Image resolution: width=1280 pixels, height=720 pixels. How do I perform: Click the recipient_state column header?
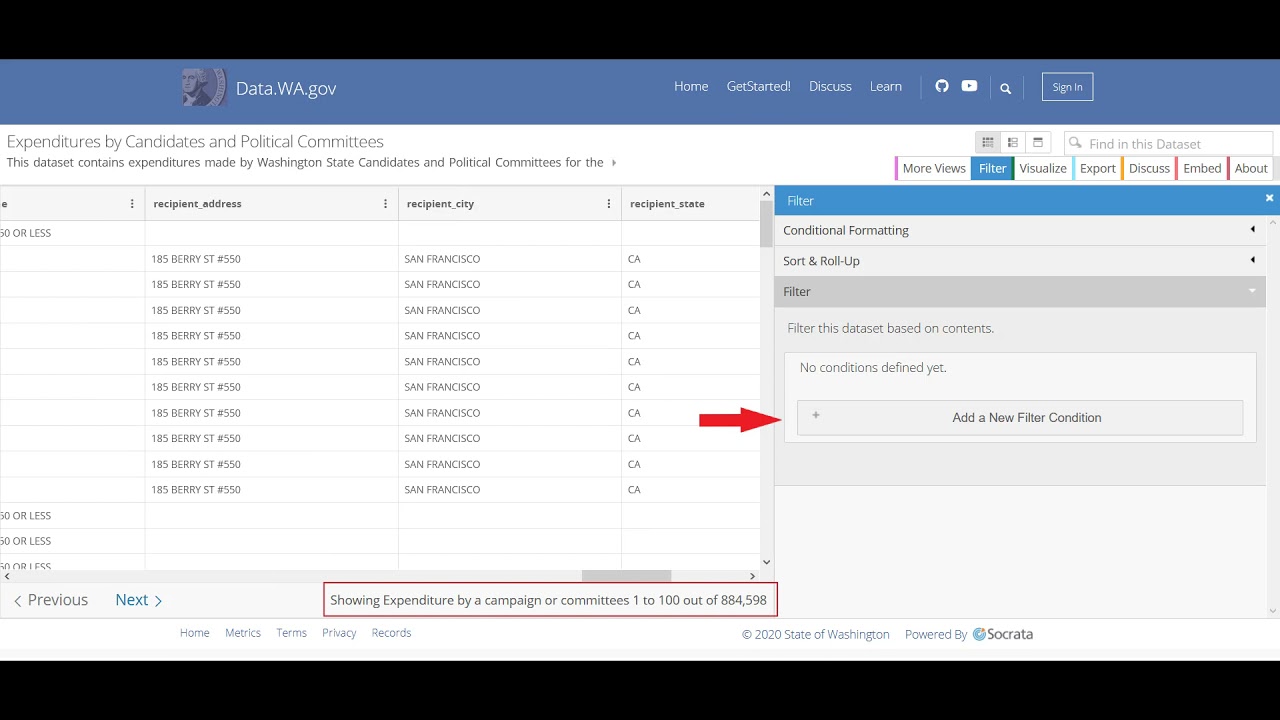[x=691, y=204]
